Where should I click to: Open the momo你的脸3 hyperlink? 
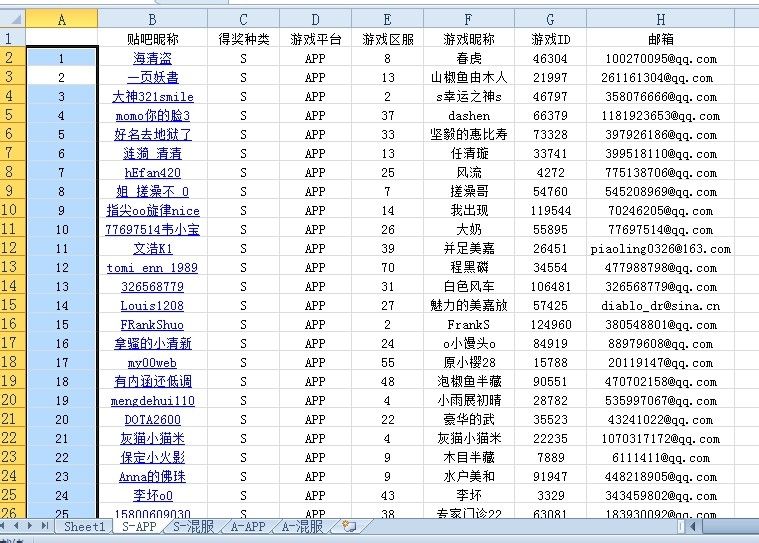(152, 116)
